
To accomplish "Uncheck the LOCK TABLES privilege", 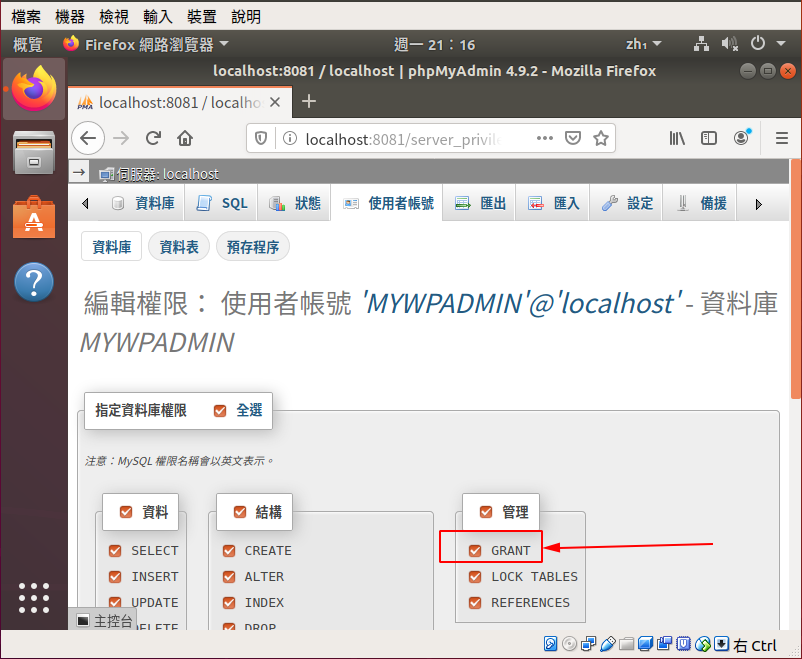I will 475,577.
